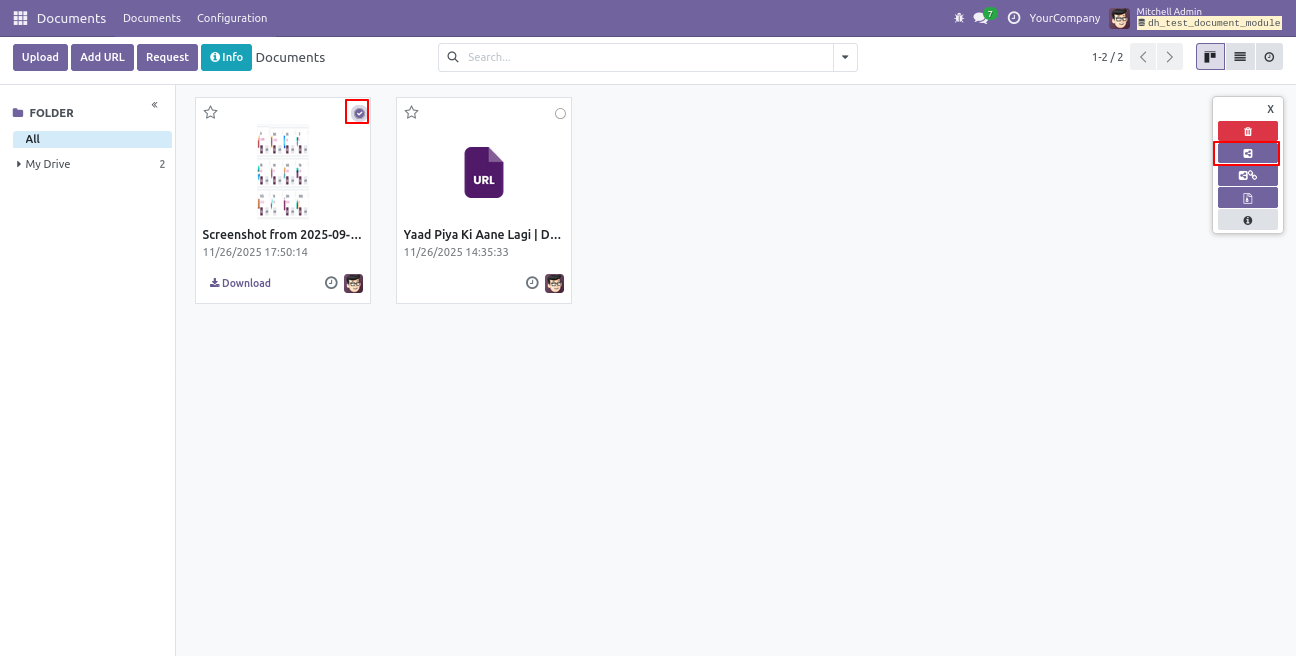1296x656 pixels.
Task: Click the share button in action panel
Action: point(1247,154)
